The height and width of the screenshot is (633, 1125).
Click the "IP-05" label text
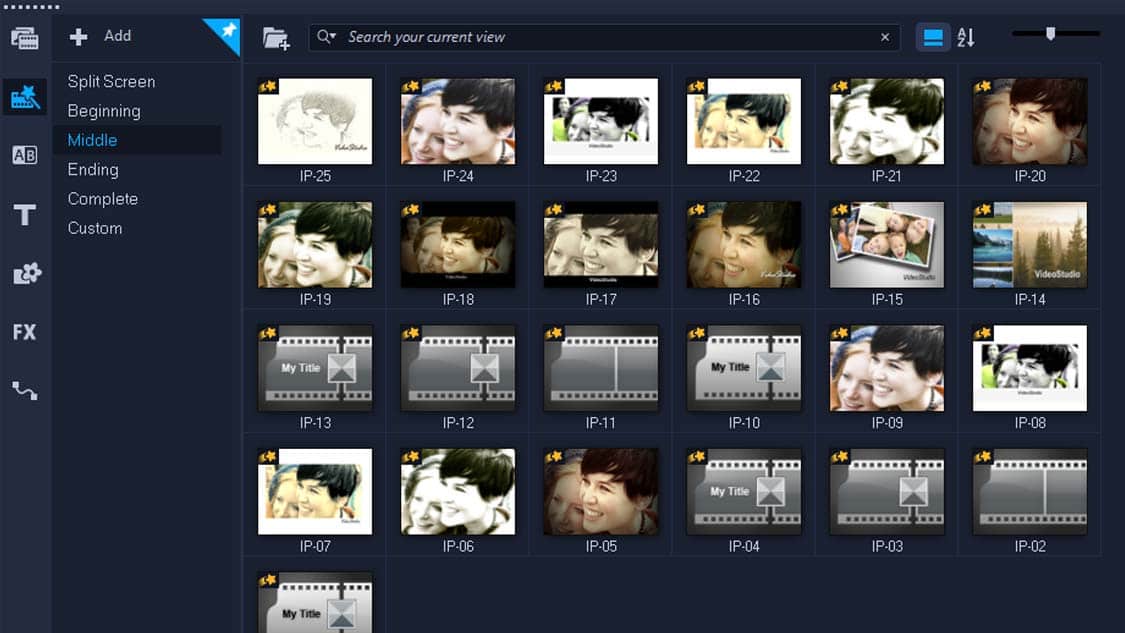(x=601, y=546)
